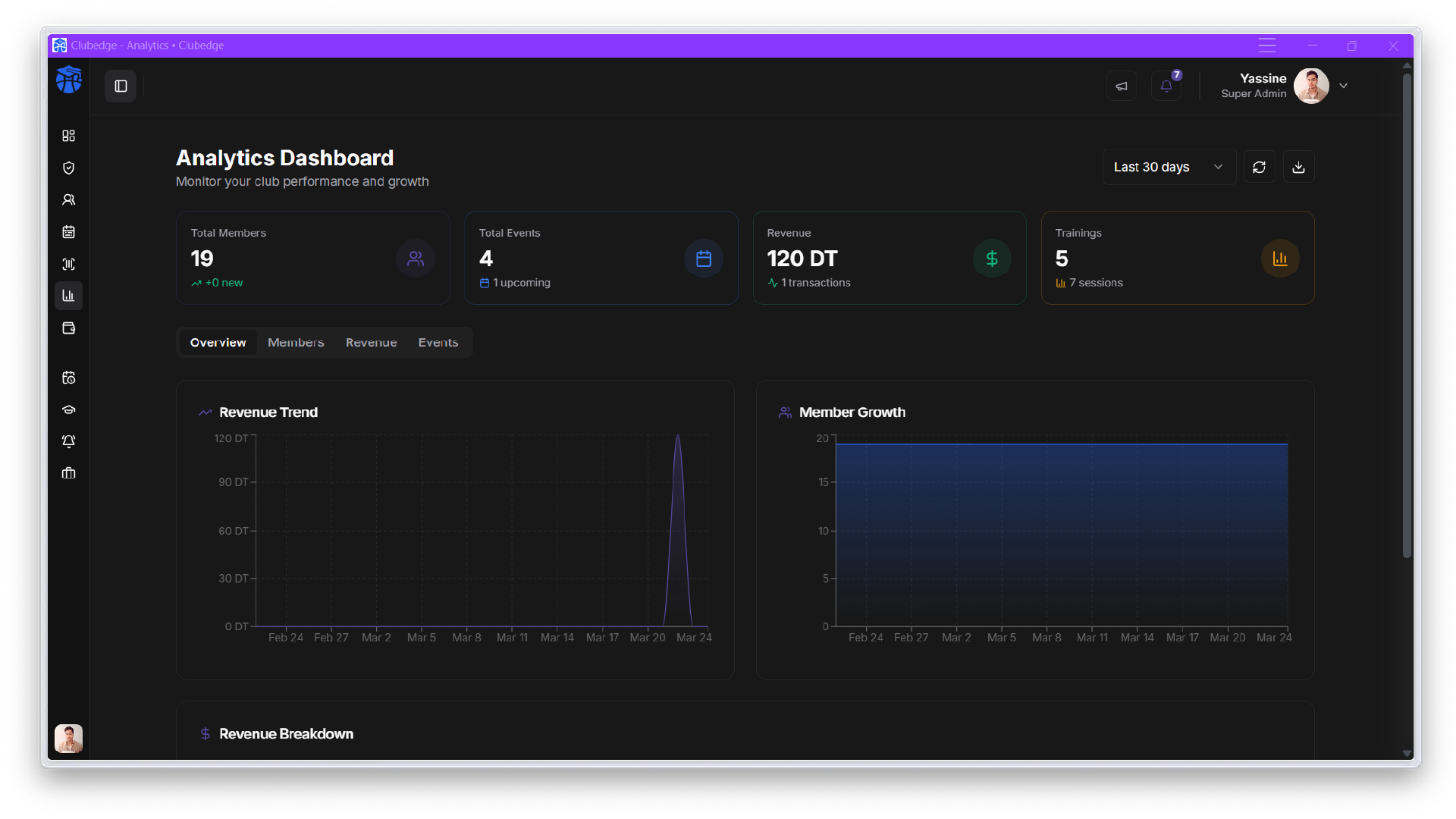The width and height of the screenshot is (1456, 819).
Task: Switch to the Members tab
Action: (x=296, y=343)
